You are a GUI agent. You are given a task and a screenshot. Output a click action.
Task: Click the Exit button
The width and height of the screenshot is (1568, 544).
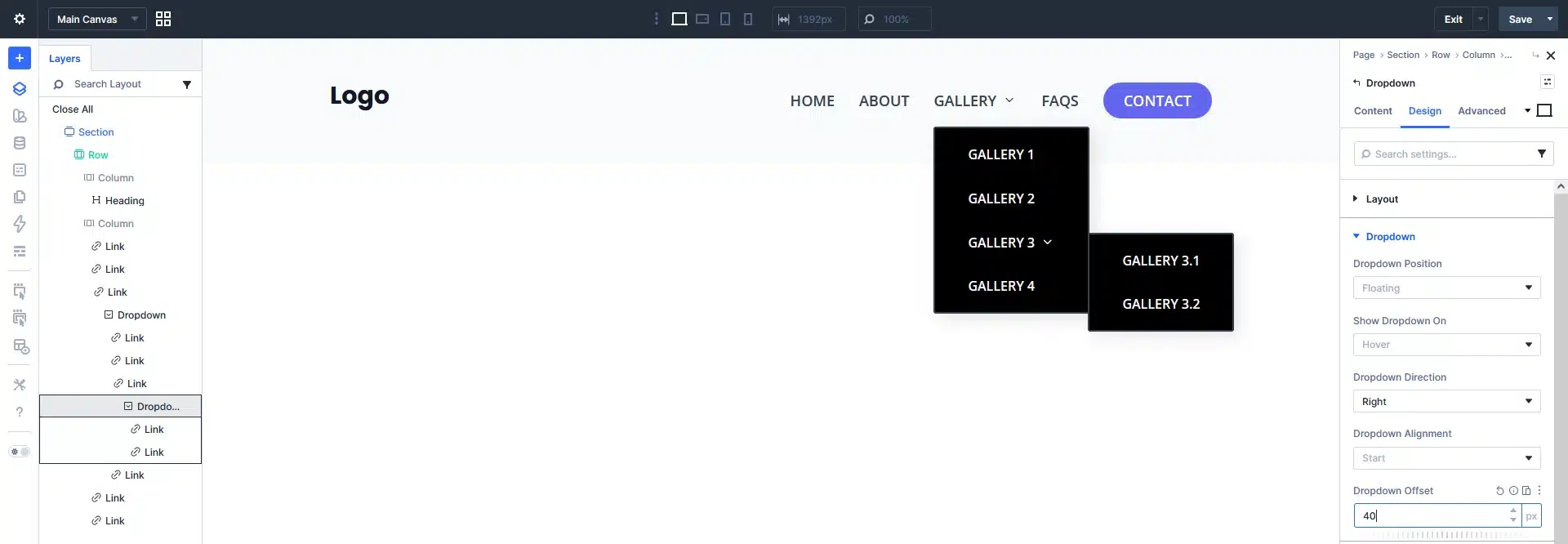tap(1453, 19)
